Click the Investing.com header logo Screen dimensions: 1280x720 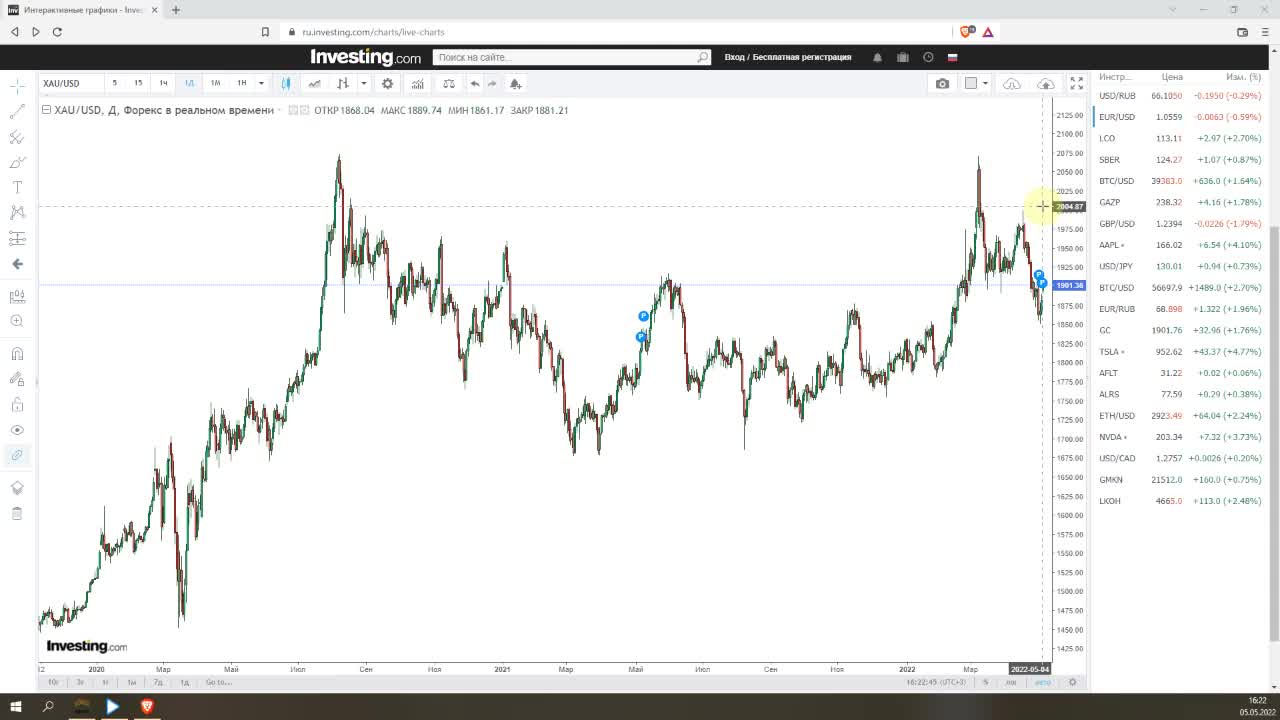366,57
